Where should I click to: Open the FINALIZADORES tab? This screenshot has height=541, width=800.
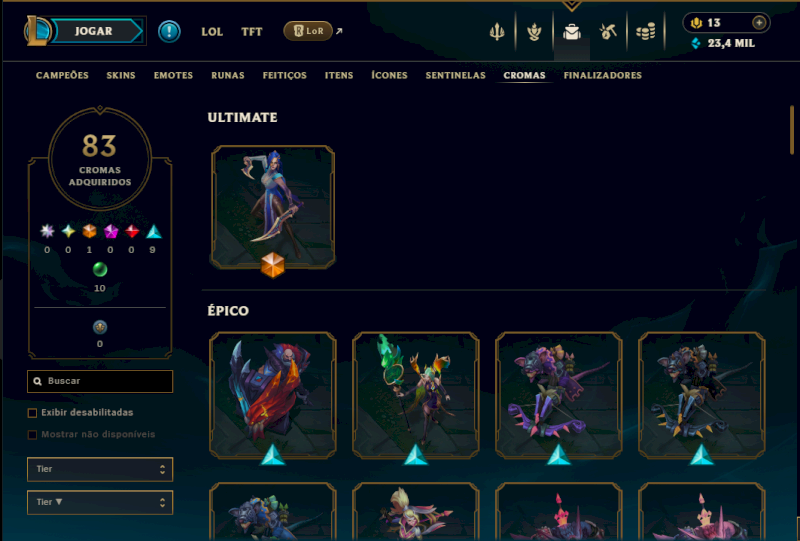(603, 76)
